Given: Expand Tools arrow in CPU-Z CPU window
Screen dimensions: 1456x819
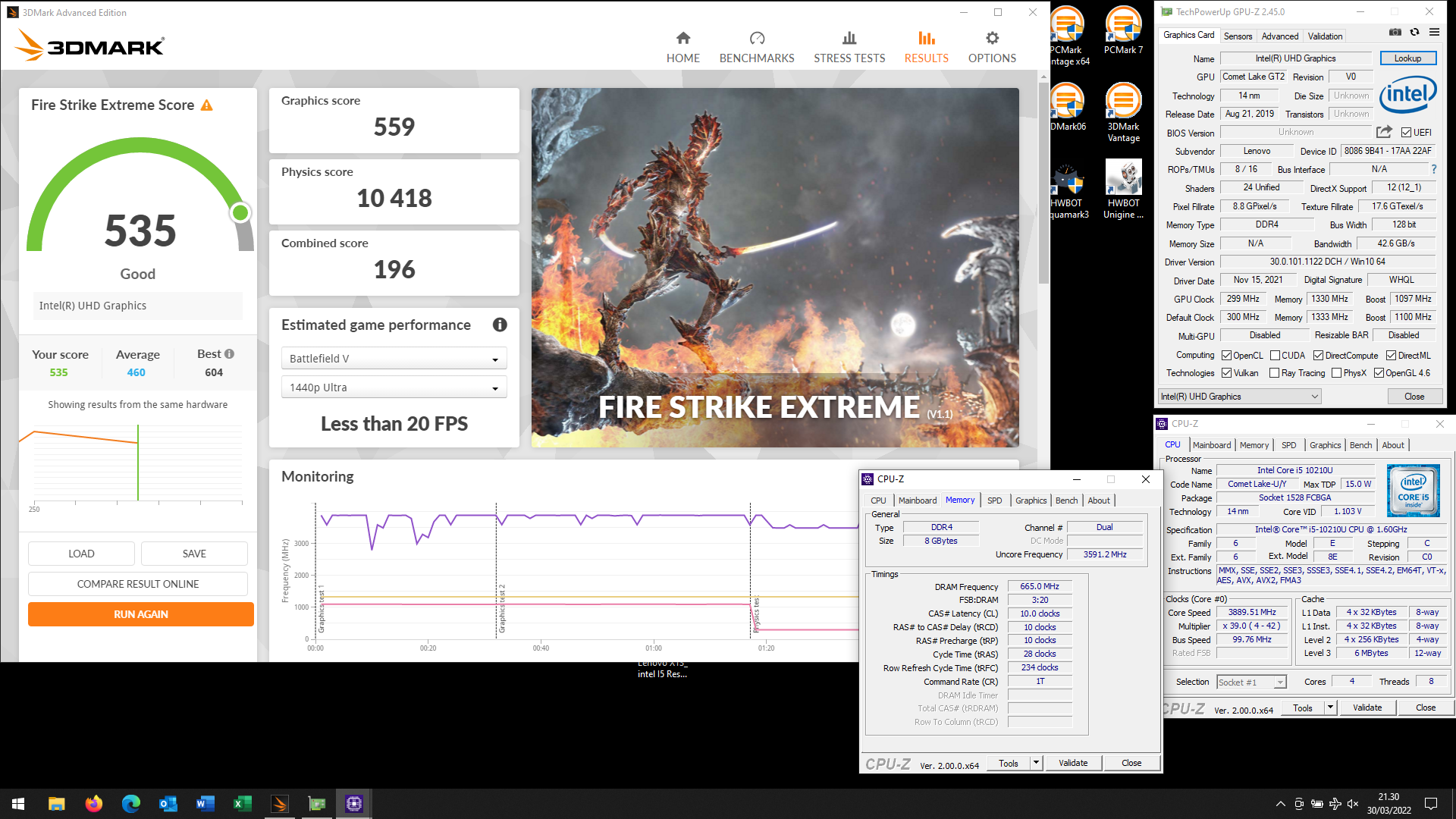Looking at the screenshot, I should click(x=1329, y=707).
